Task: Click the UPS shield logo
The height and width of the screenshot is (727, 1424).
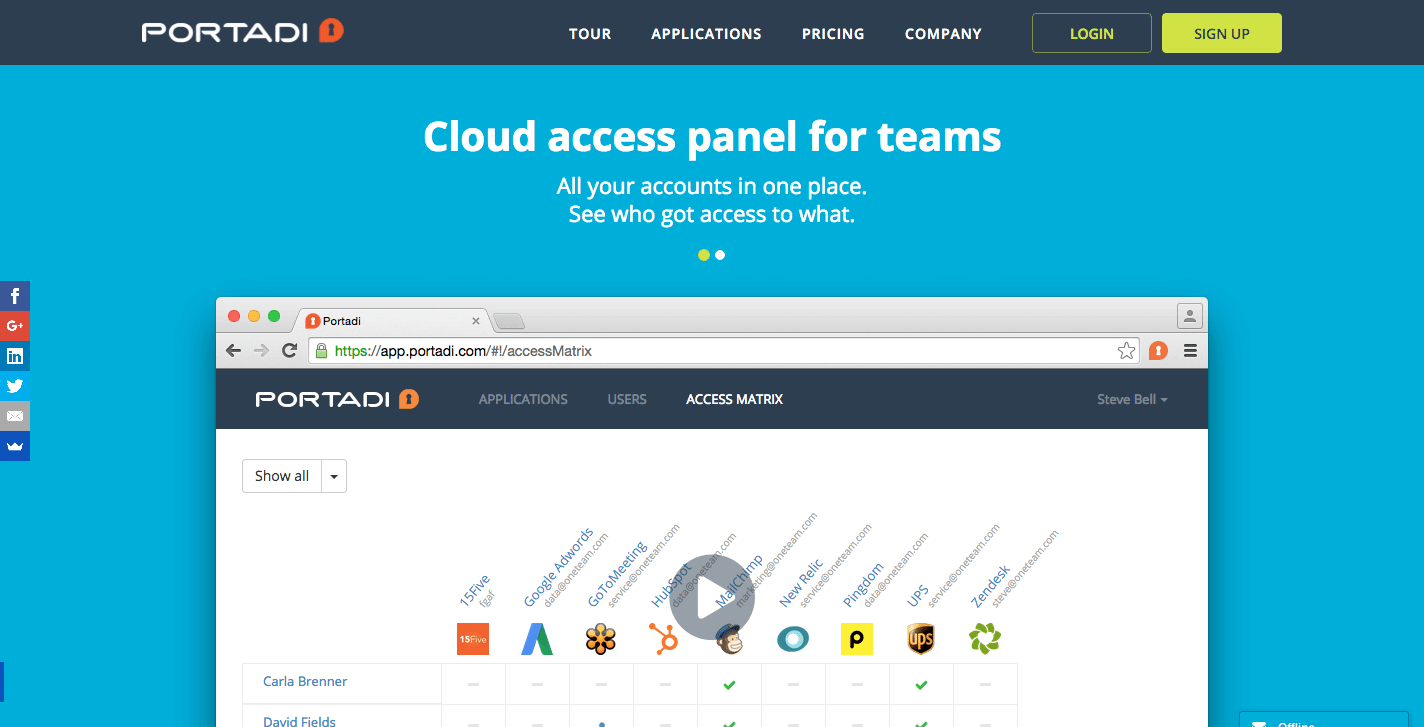Action: (921, 639)
